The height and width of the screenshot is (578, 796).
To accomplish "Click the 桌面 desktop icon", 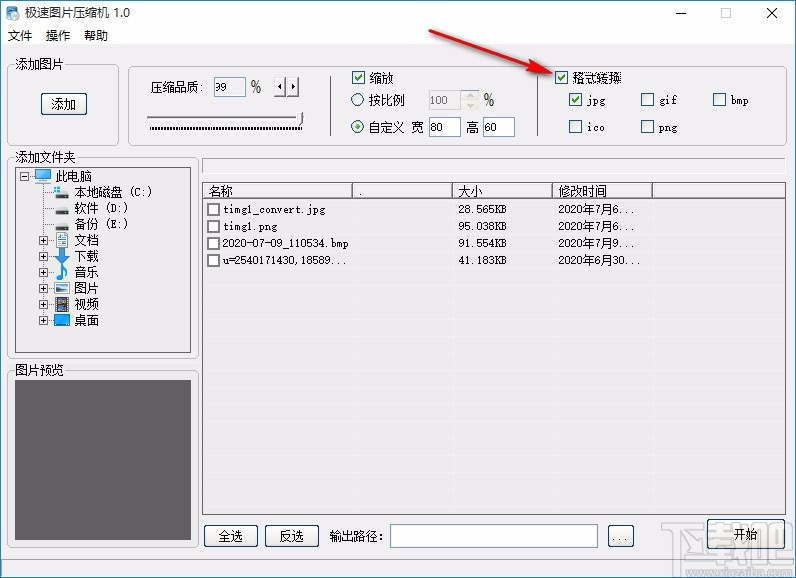I will pyautogui.click(x=61, y=320).
